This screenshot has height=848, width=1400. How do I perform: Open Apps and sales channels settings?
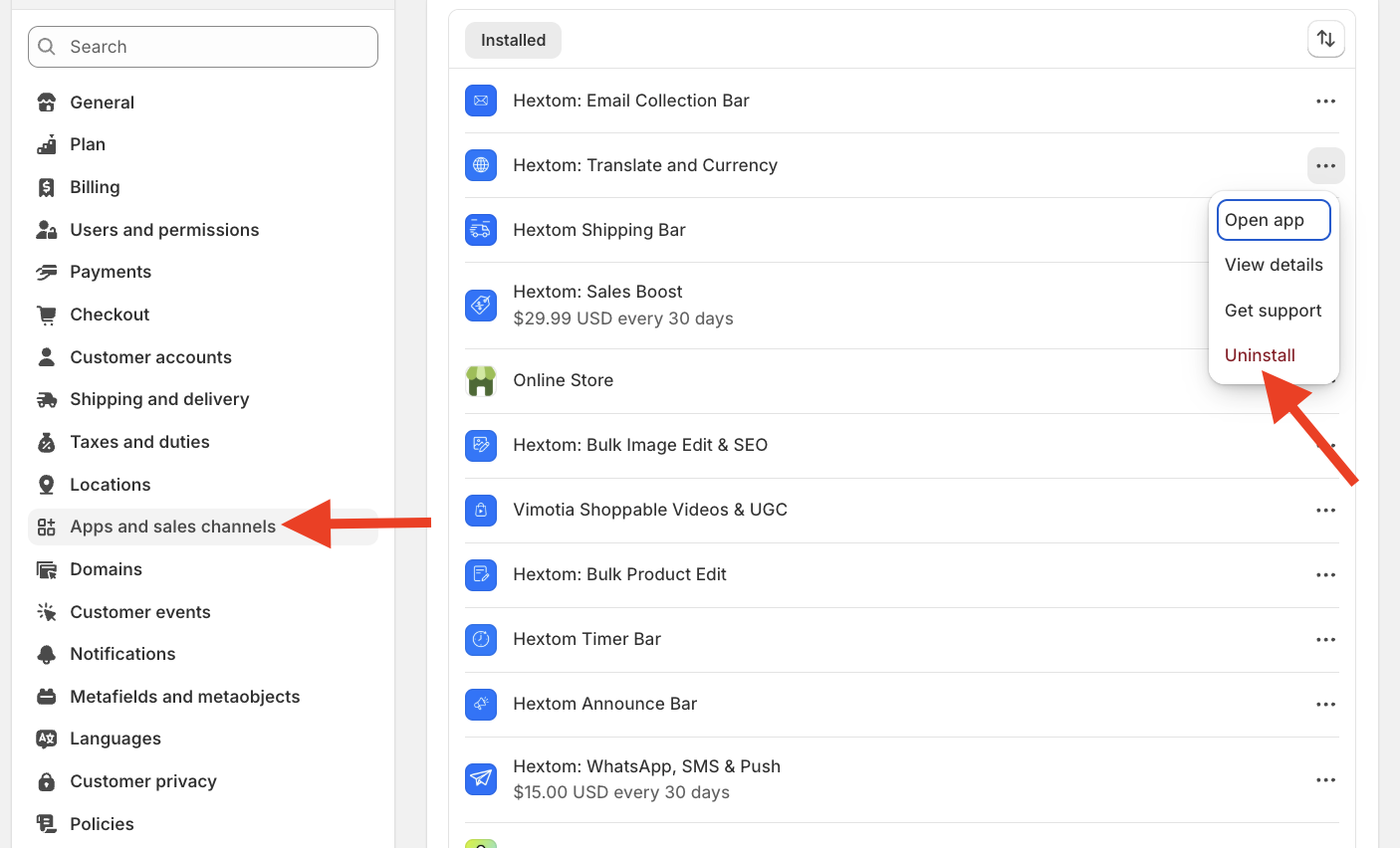(x=203, y=527)
